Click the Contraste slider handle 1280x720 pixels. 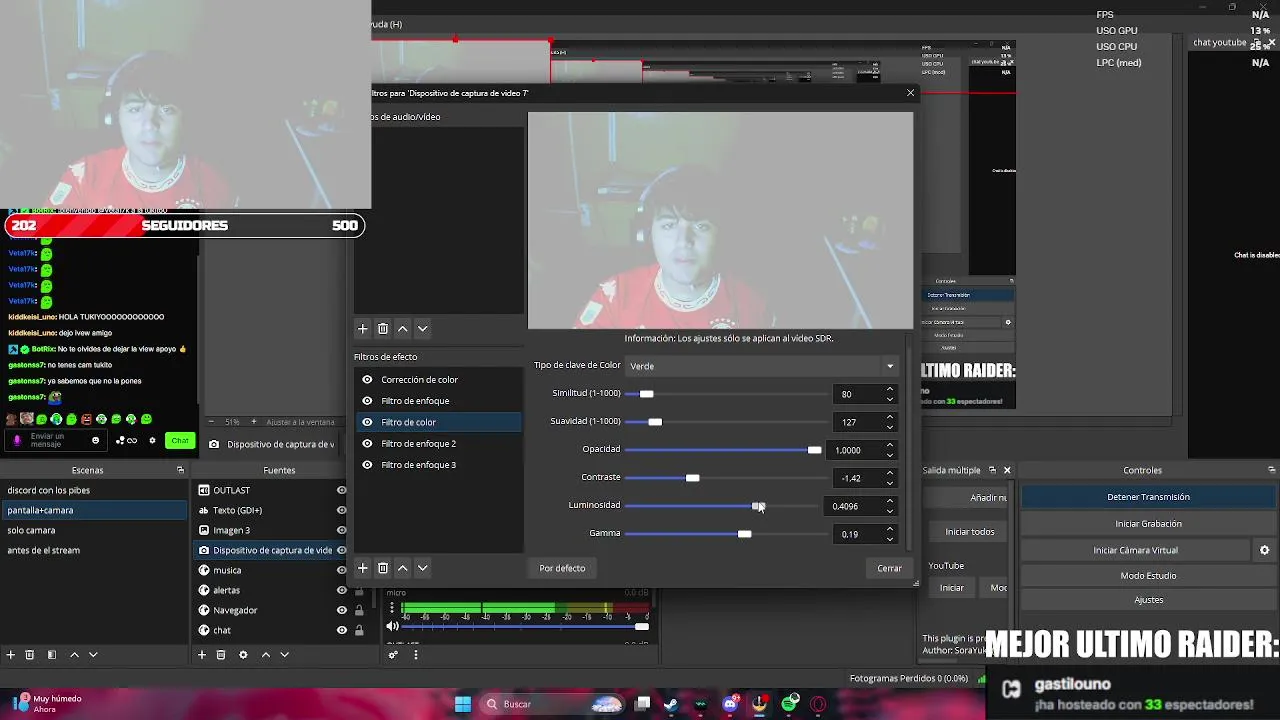click(x=692, y=478)
